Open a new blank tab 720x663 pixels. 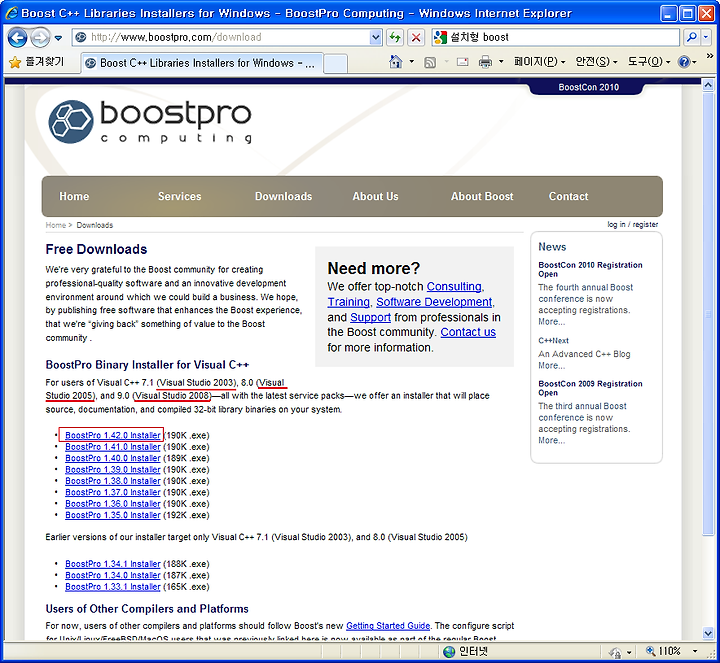pos(335,64)
